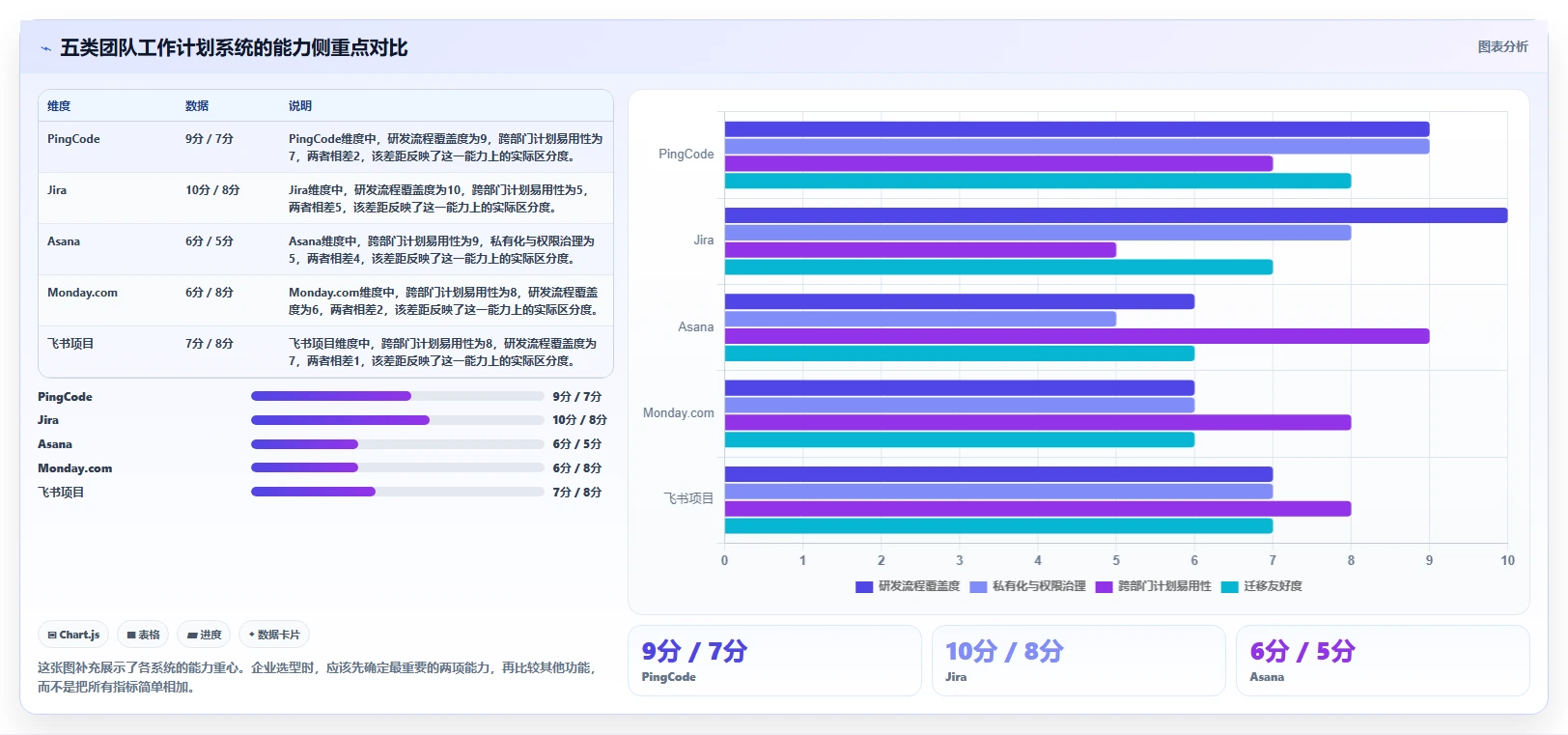Select the Chart.js chip
Screen dimensions: 1568x735
[73, 635]
